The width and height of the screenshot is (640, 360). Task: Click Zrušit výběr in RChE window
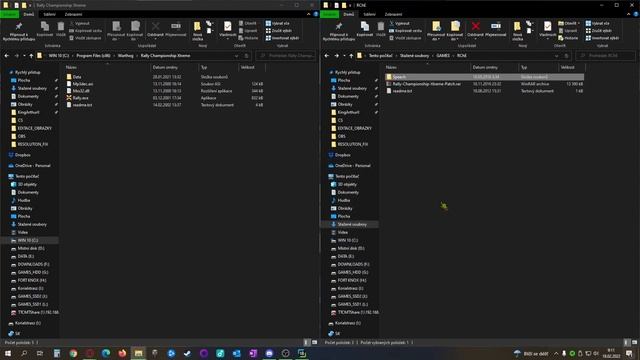(x=598, y=31)
